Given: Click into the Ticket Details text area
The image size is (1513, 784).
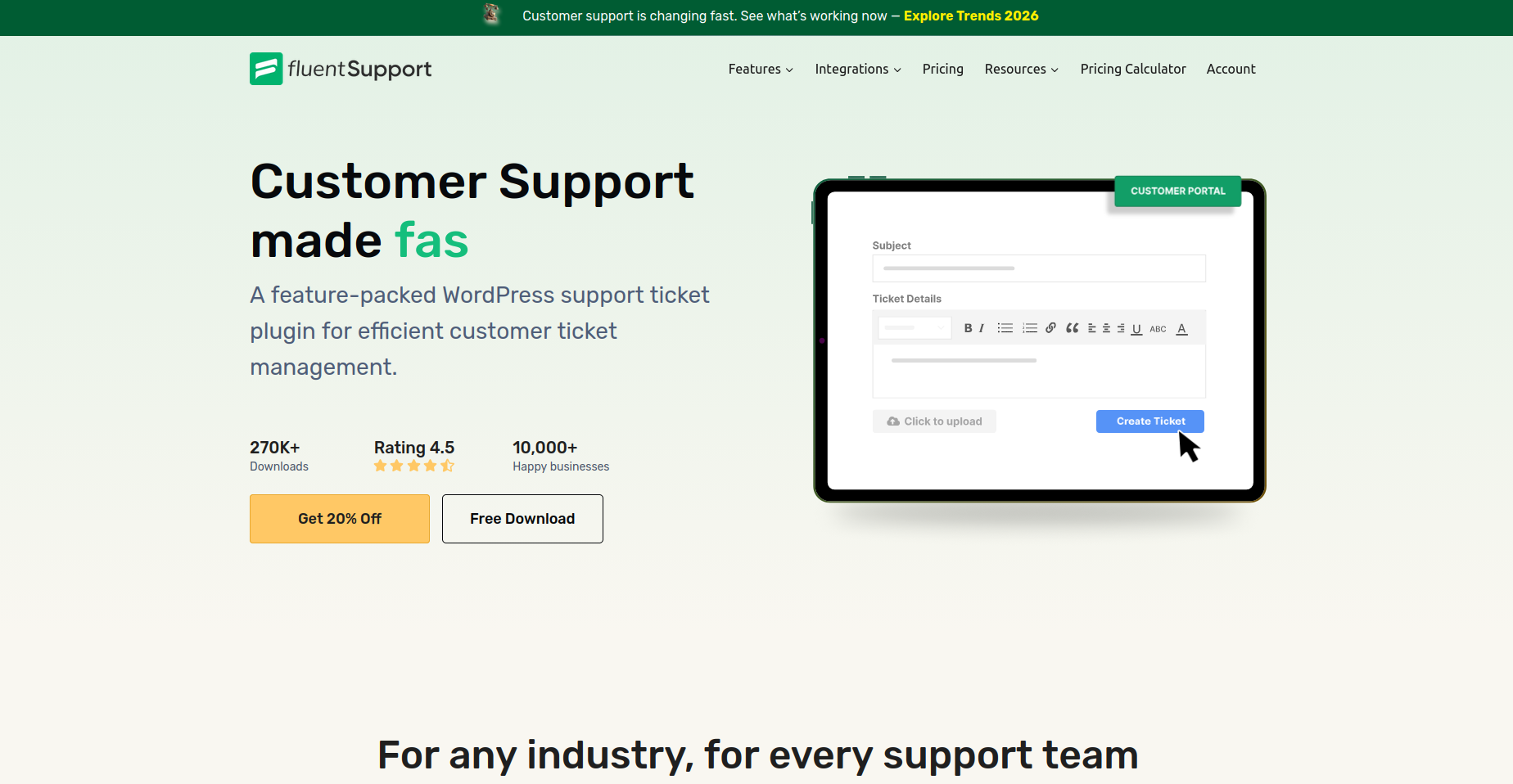Looking at the screenshot, I should [1039, 372].
